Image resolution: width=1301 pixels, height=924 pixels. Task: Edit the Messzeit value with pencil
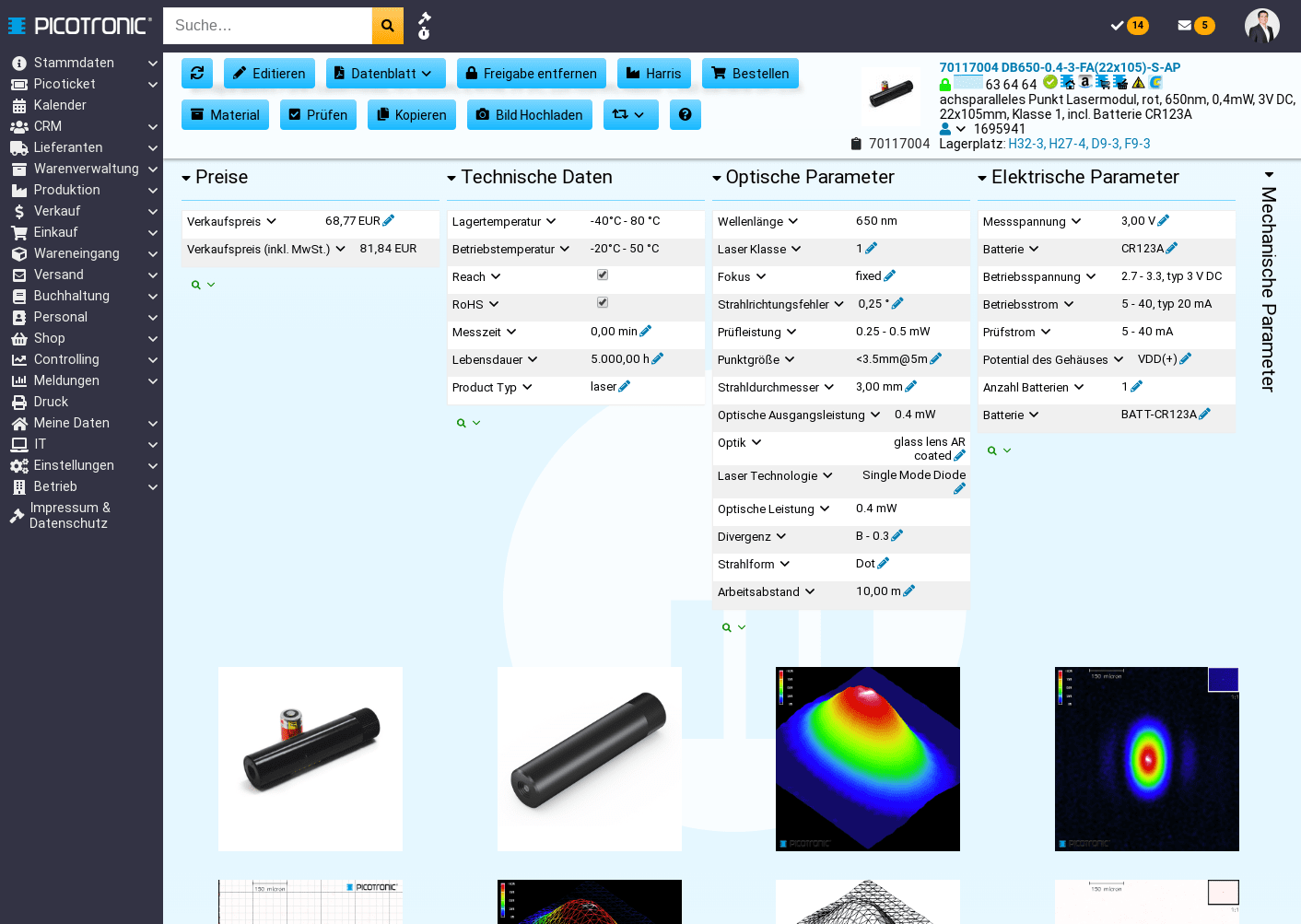[x=646, y=331]
